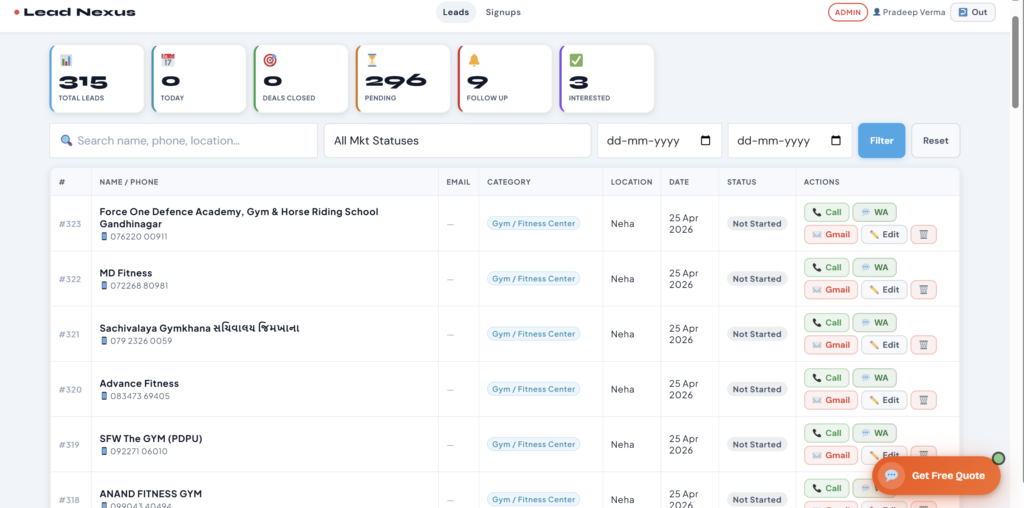The image size is (1024, 508).
Task: Open the Total Leads 315 card
Action: [x=97, y=78]
